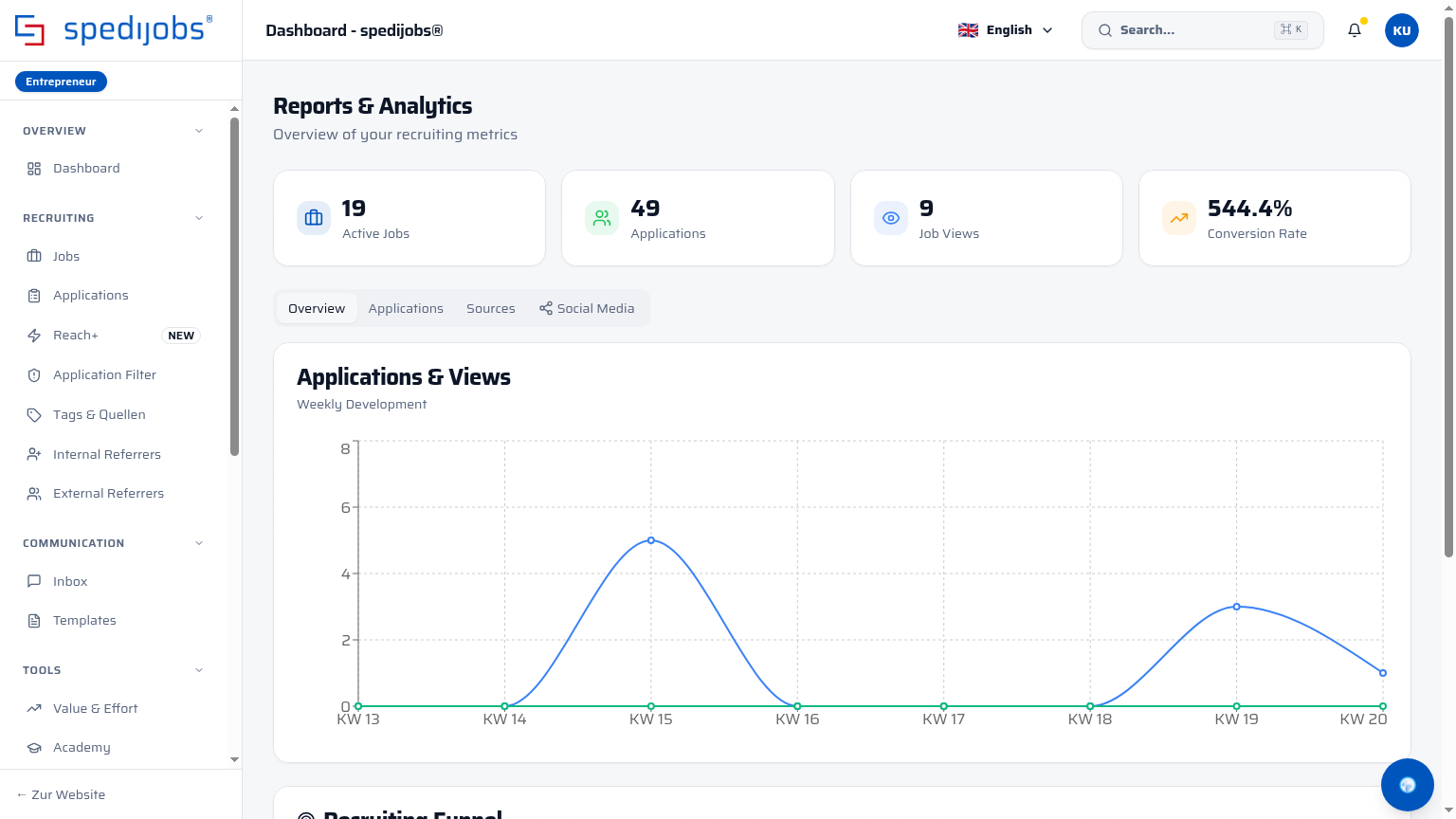Click the 49 Applications value

646,209
